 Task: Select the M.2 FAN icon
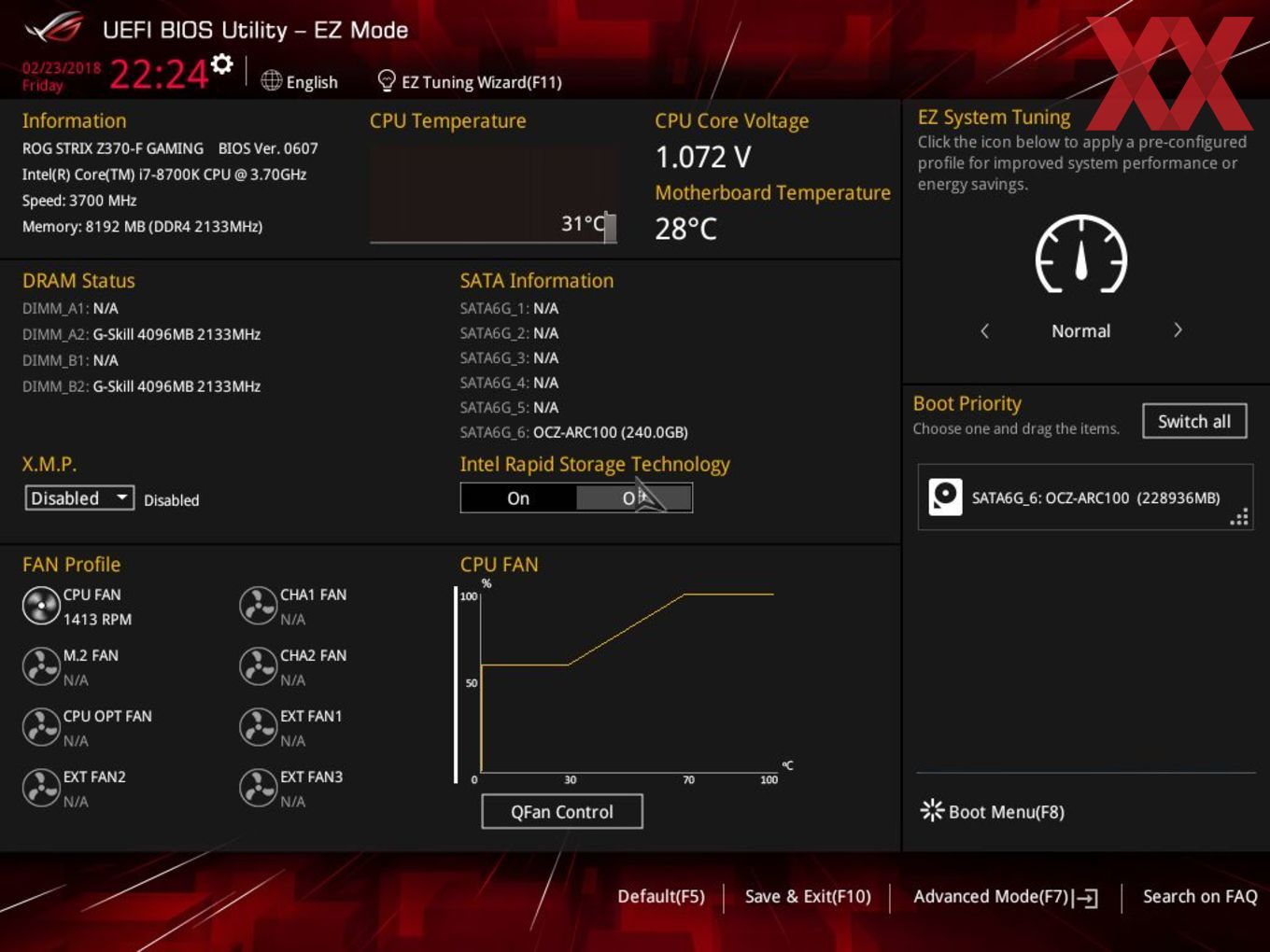pos(41,666)
